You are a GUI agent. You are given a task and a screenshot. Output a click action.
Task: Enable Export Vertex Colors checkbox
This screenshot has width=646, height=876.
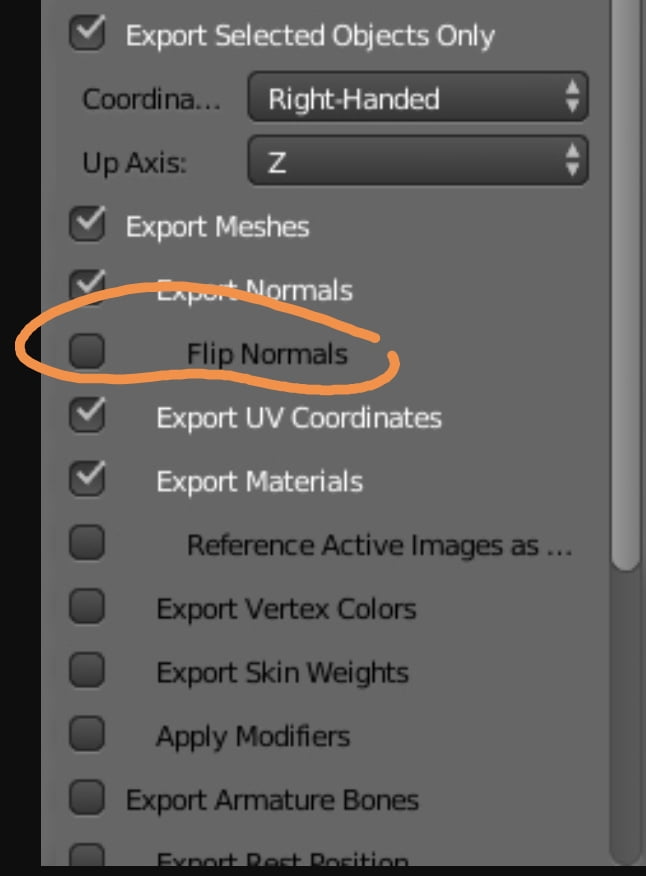pos(87,608)
